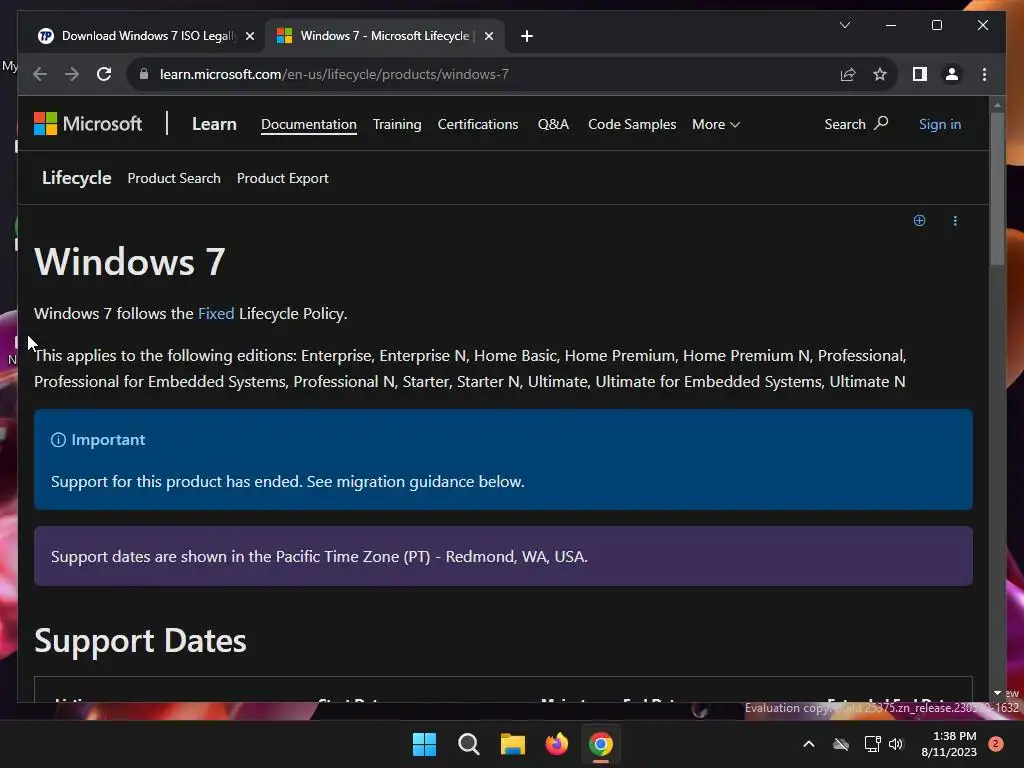
Task: Click the address bar URL field
Action: [x=483, y=74]
